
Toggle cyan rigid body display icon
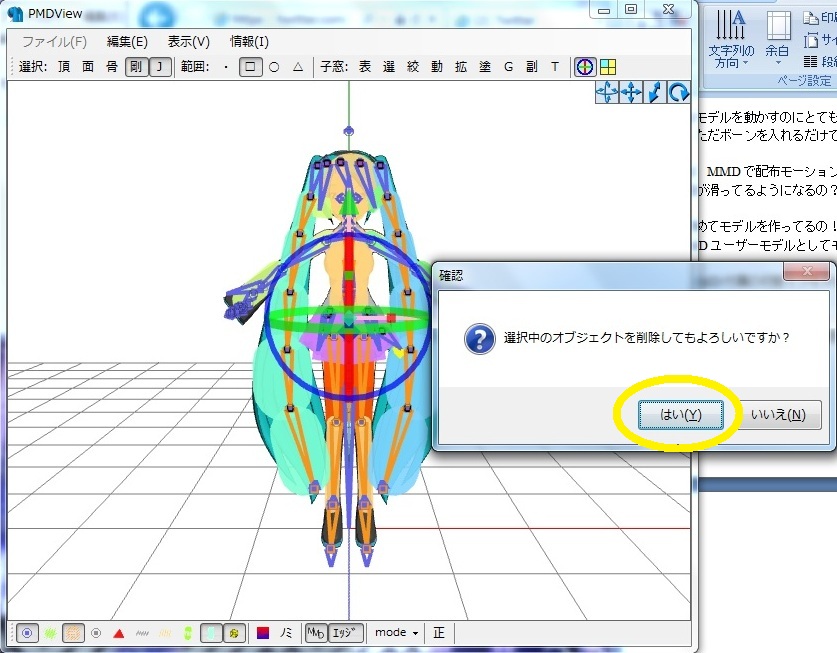211,633
